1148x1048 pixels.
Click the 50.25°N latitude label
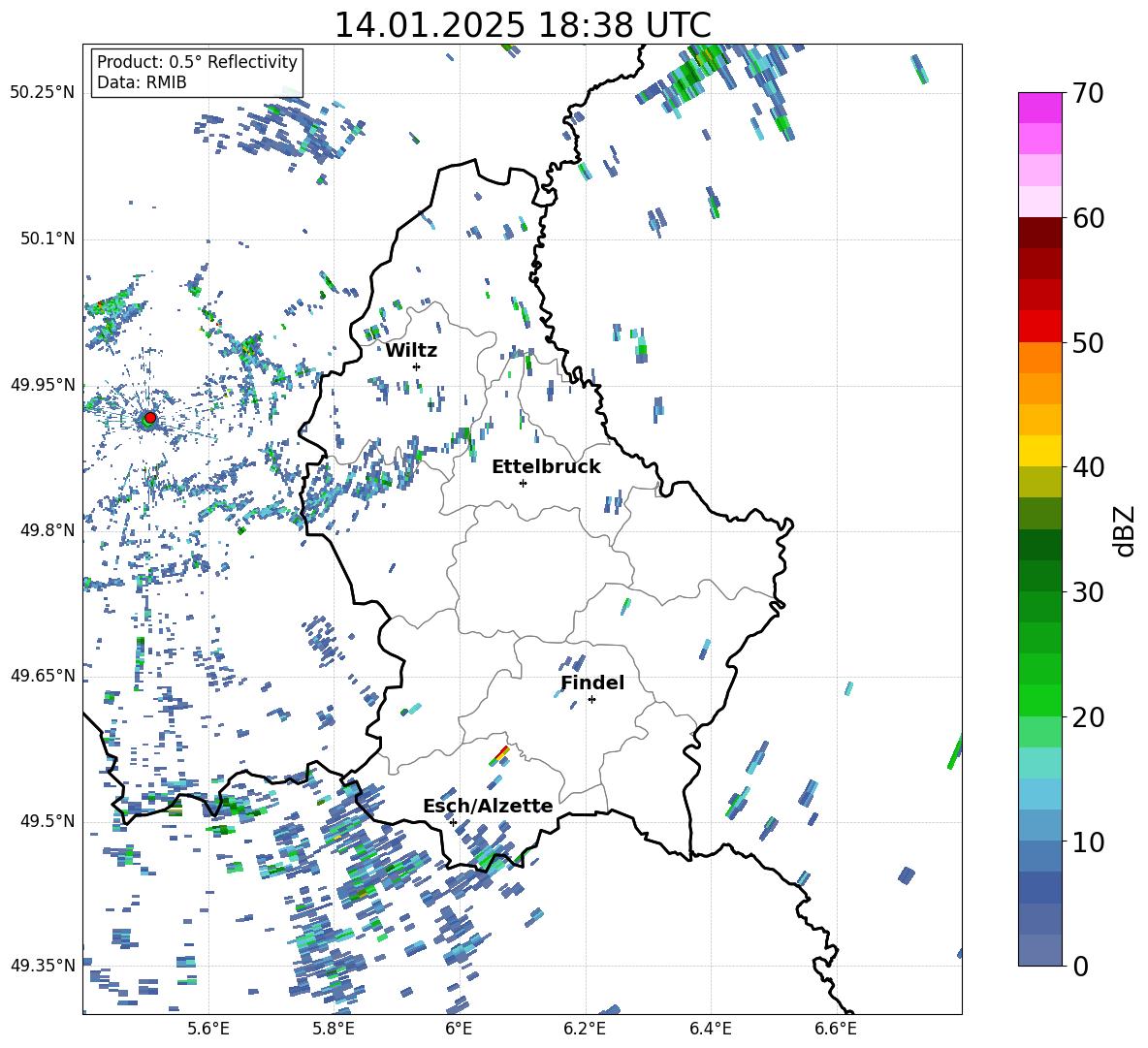pyautogui.click(x=43, y=92)
